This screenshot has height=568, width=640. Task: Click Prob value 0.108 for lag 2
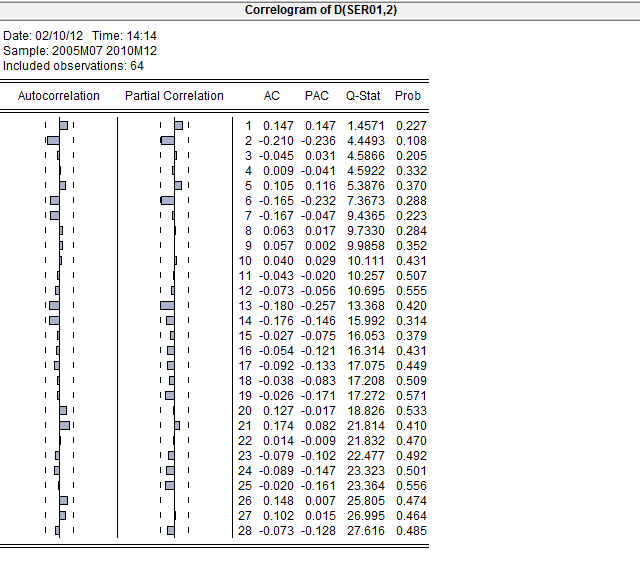408,141
